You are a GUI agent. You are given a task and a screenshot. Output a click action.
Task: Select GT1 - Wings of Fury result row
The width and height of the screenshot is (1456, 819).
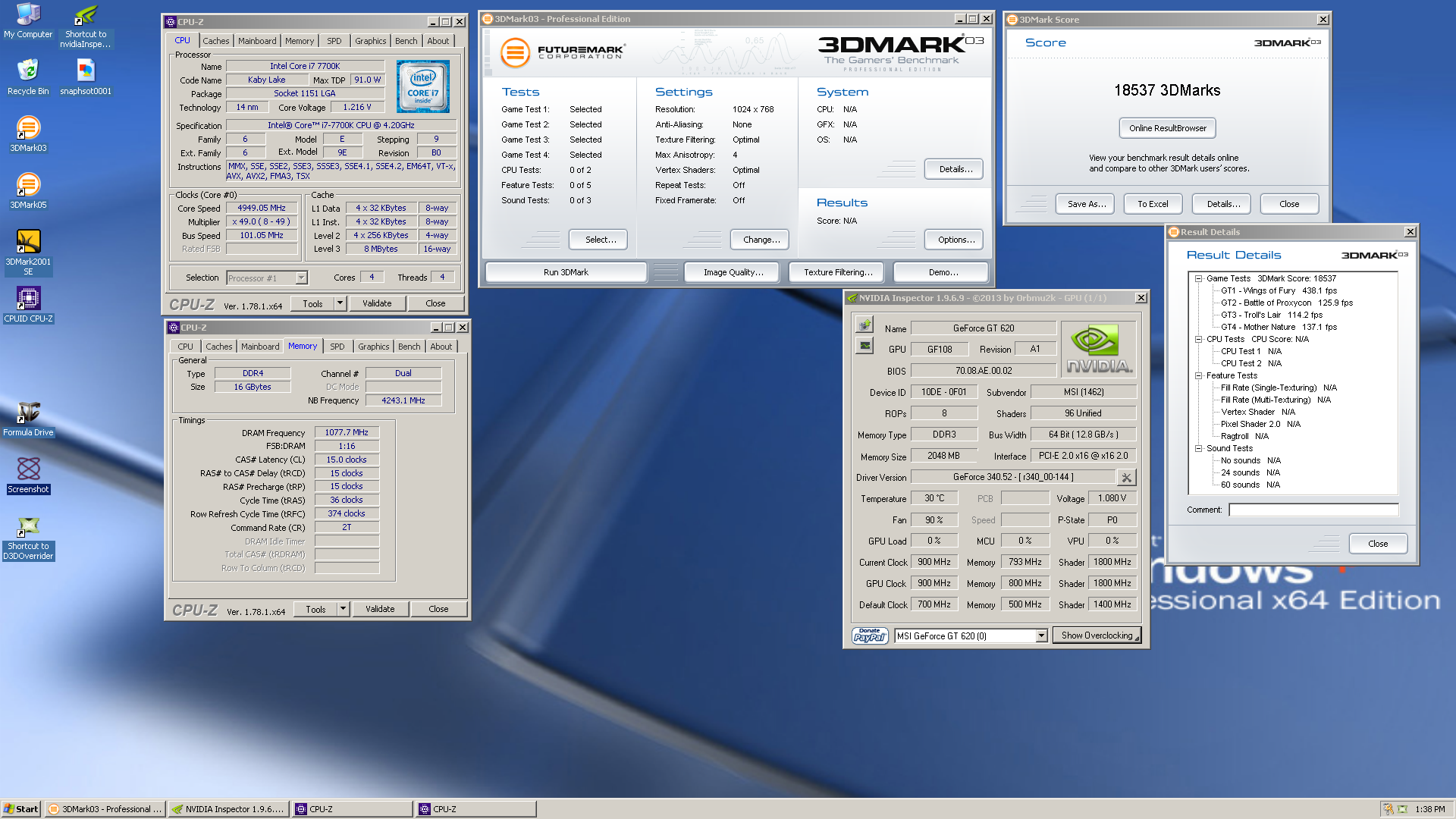click(1279, 290)
